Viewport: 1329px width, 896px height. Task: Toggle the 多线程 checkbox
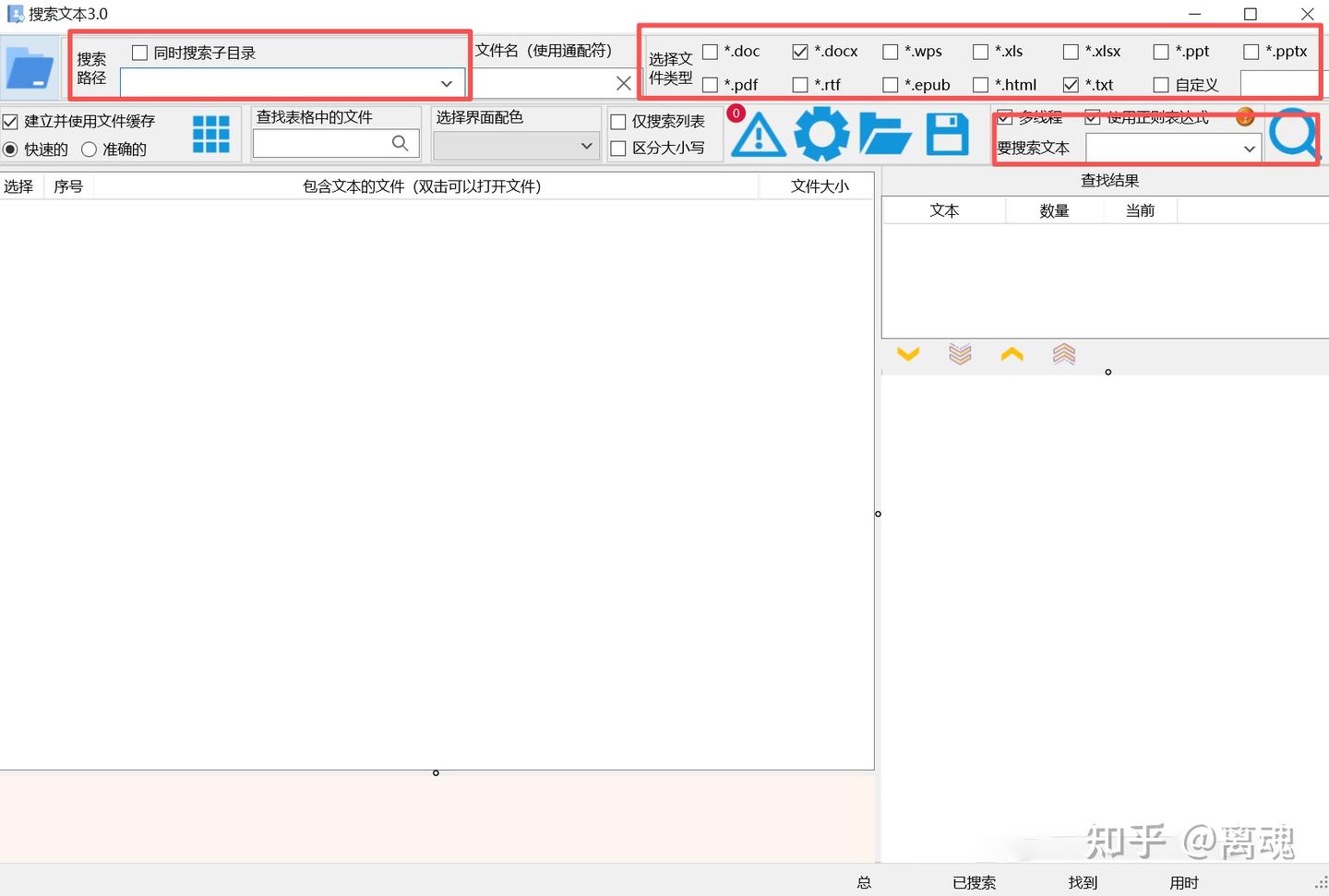(1005, 117)
